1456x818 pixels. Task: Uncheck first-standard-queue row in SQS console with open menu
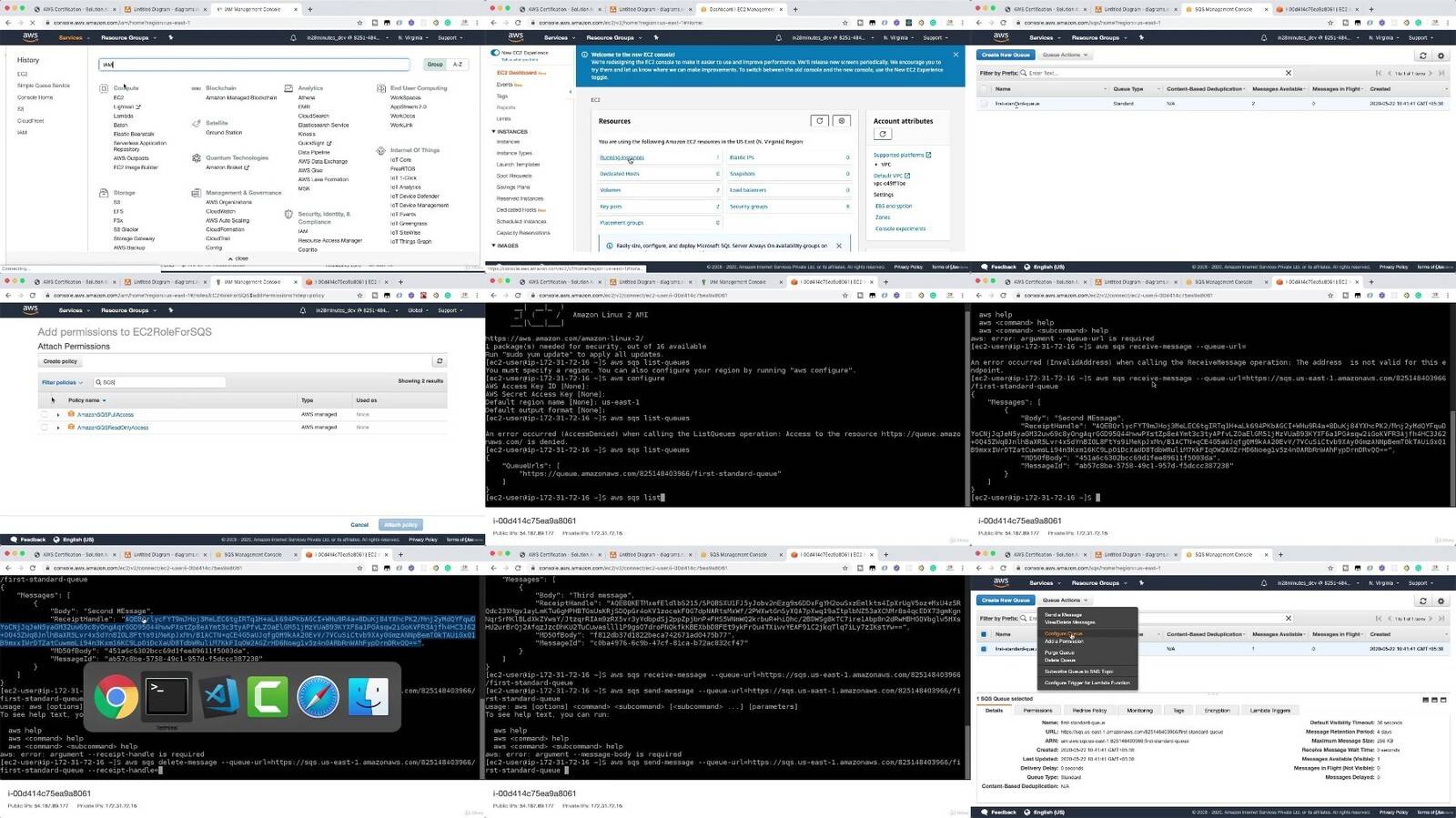[x=984, y=649]
